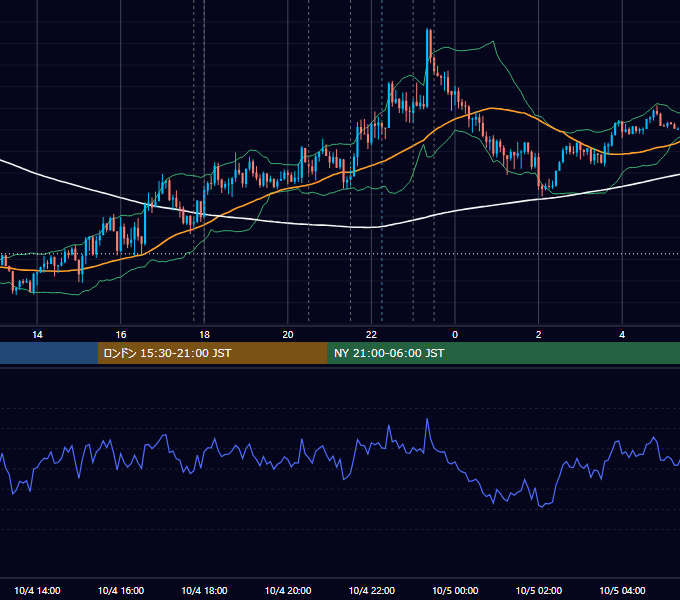This screenshot has height=600, width=680.
Task: Click the 10/4 16:00 time label
Action: pyautogui.click(x=121, y=590)
